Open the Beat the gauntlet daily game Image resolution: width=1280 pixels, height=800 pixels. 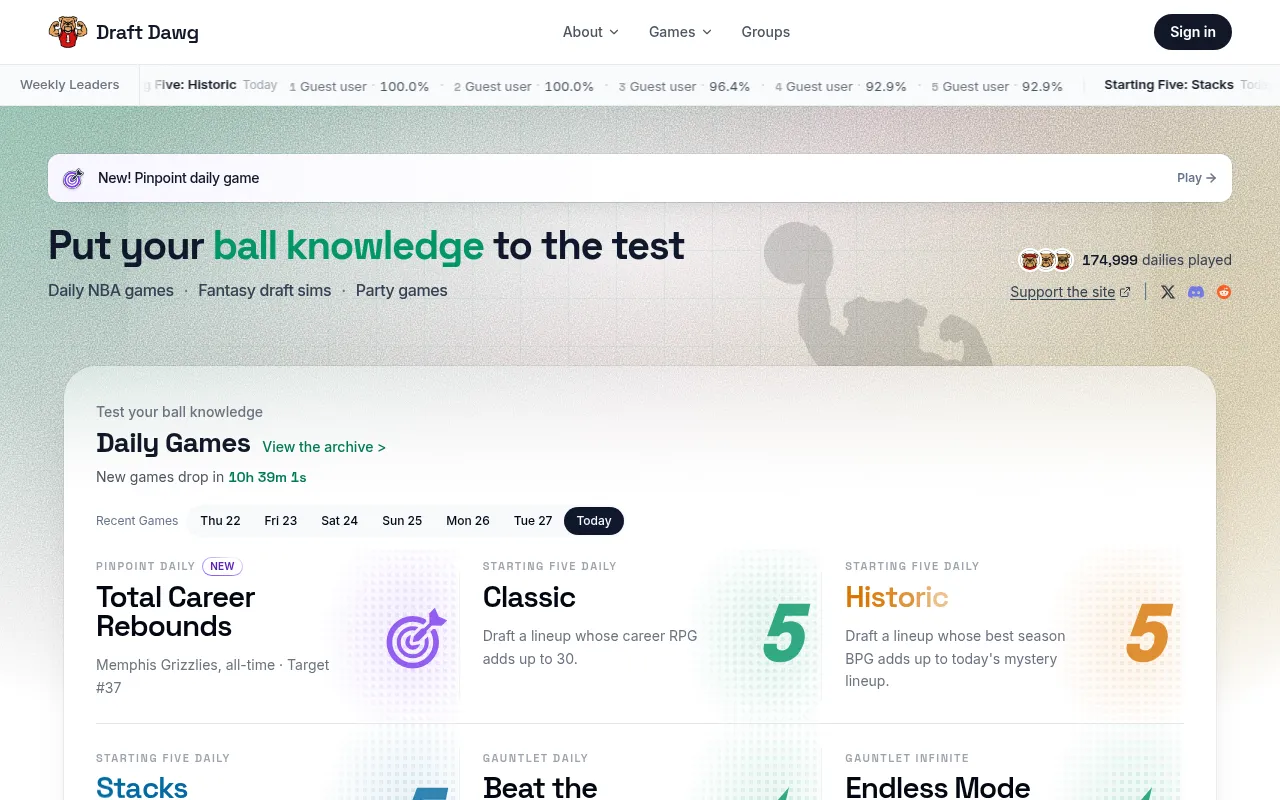pyautogui.click(x=540, y=787)
